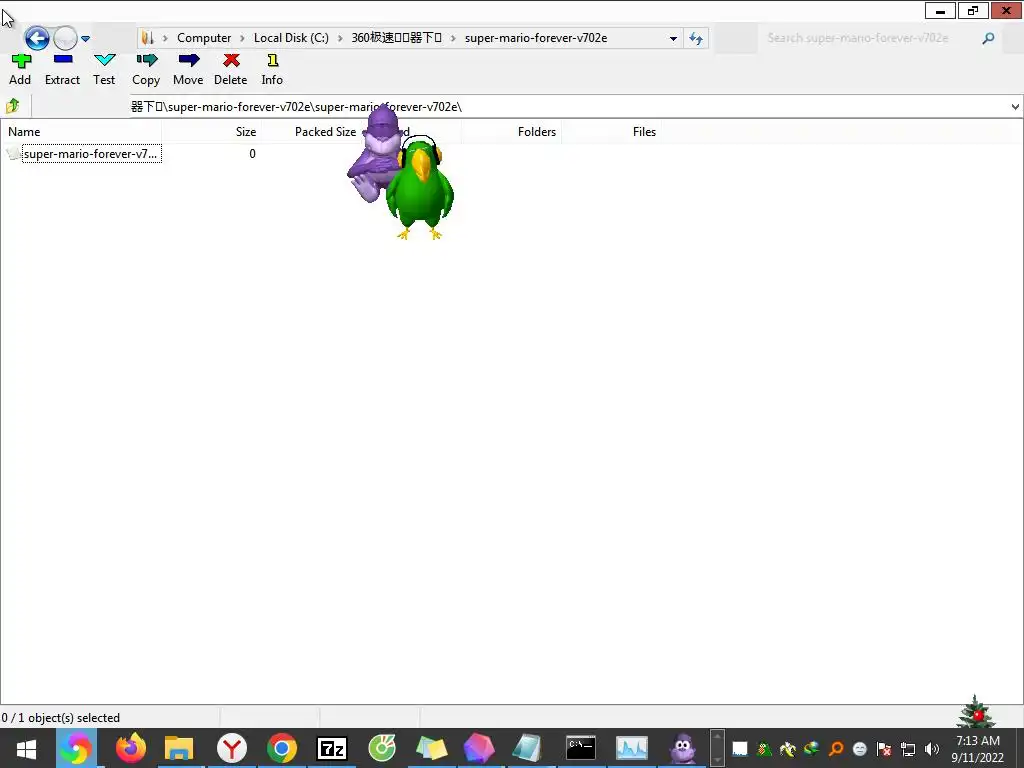
Task: Click the yellow Info icon
Action: tap(273, 60)
